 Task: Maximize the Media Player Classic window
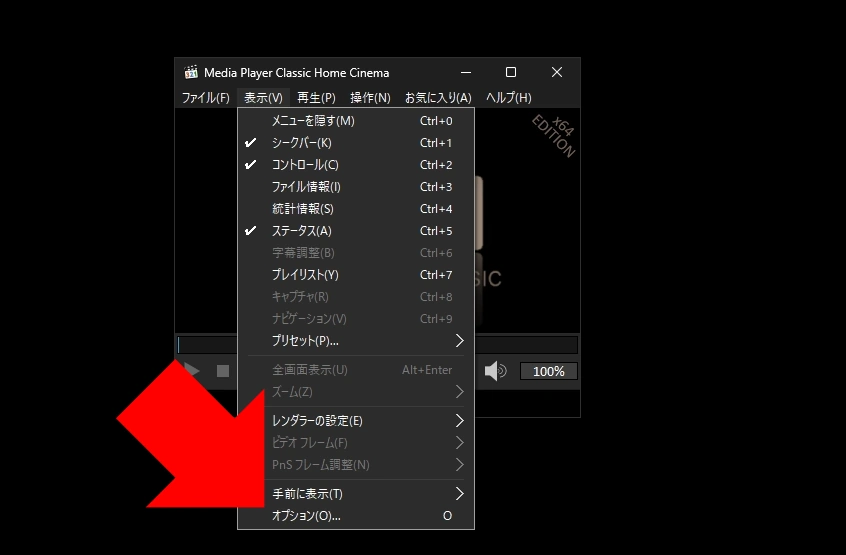[511, 72]
